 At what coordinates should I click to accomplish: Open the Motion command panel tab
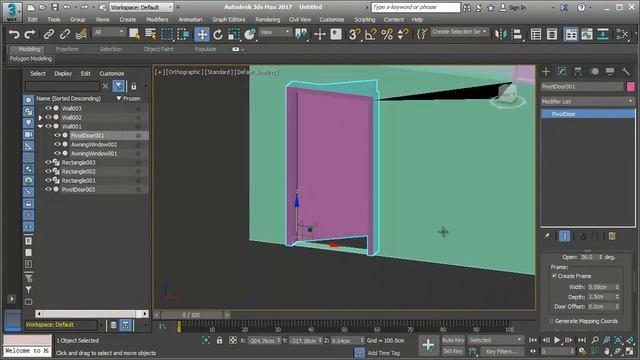594,72
